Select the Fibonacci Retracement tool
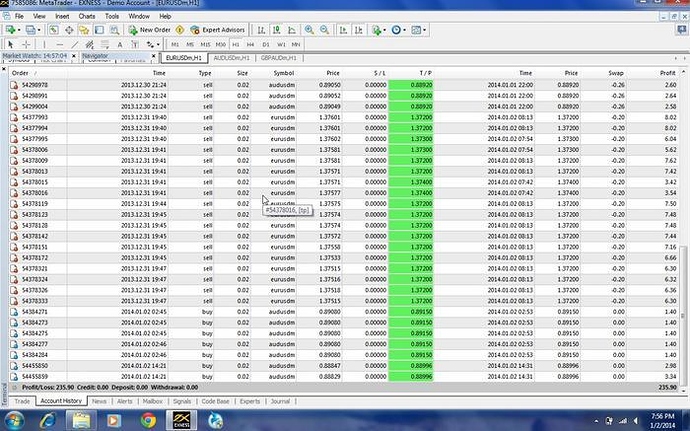The height and width of the screenshot is (431, 690). (x=105, y=44)
